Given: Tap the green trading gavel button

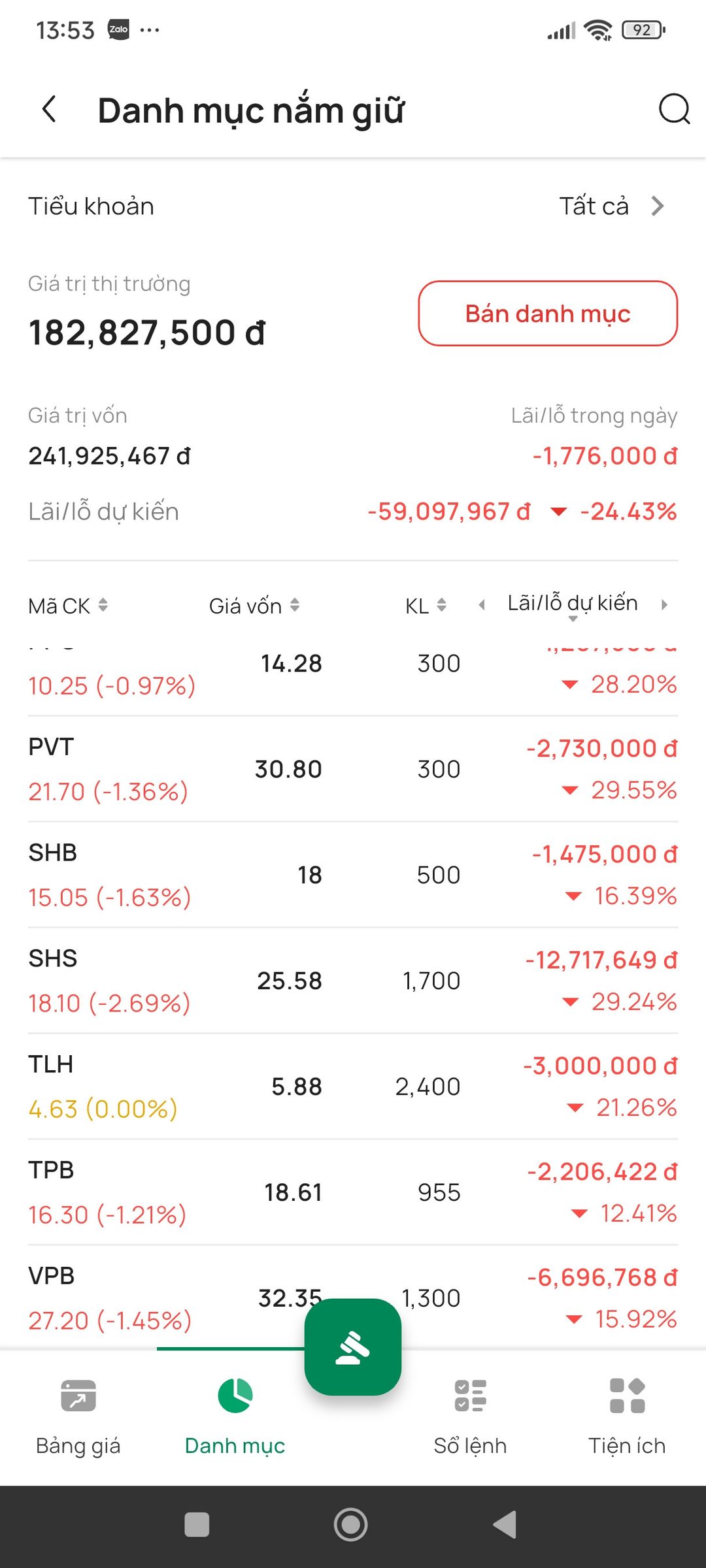Looking at the screenshot, I should [x=353, y=1347].
